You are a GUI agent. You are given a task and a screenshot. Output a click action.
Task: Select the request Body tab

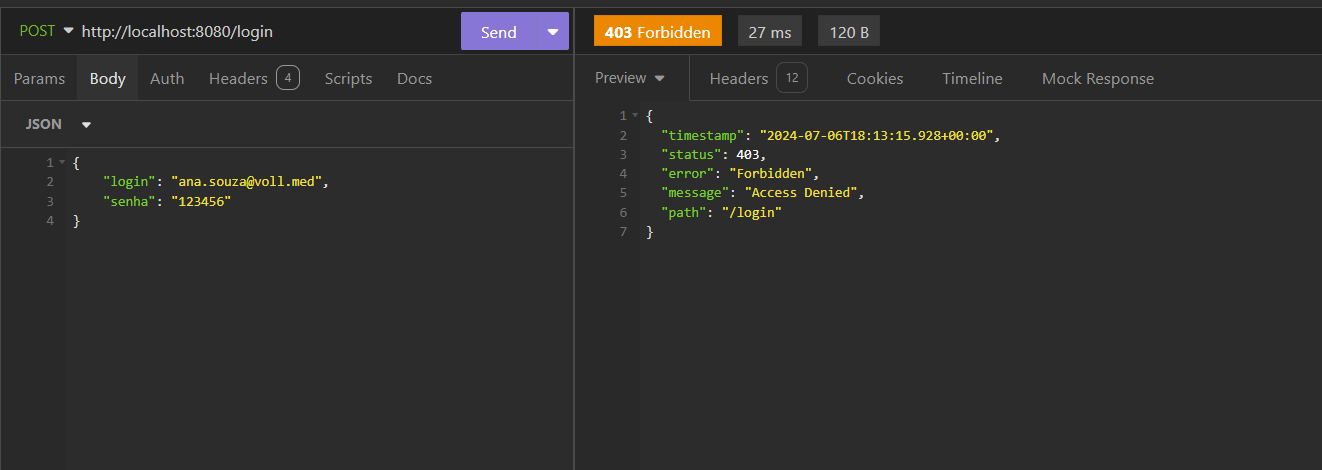[x=107, y=78]
